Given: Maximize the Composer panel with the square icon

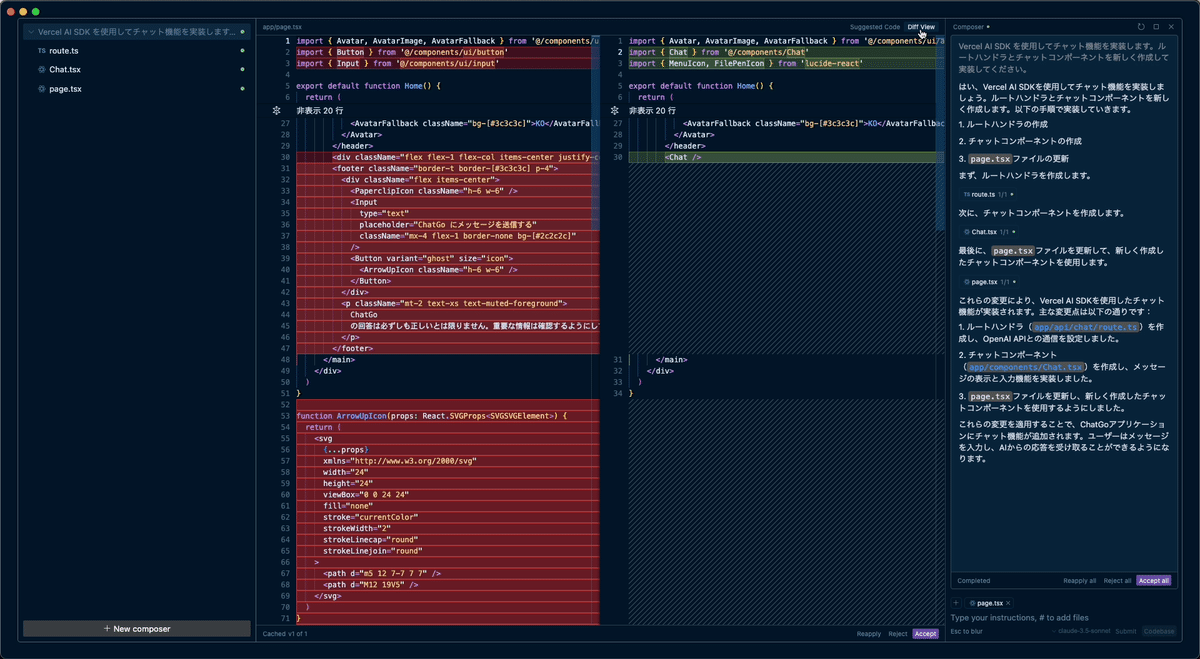Looking at the screenshot, I should tap(1156, 27).
